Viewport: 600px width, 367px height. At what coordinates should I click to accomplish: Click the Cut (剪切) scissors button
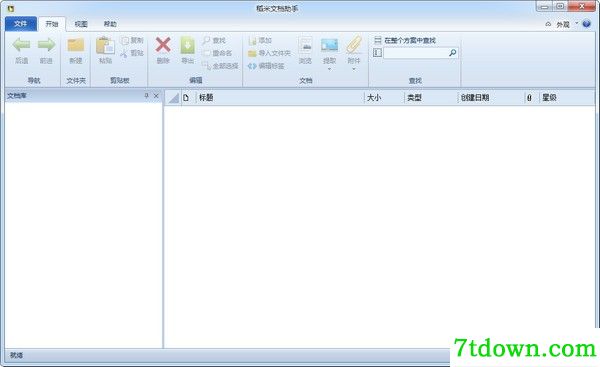pos(132,53)
